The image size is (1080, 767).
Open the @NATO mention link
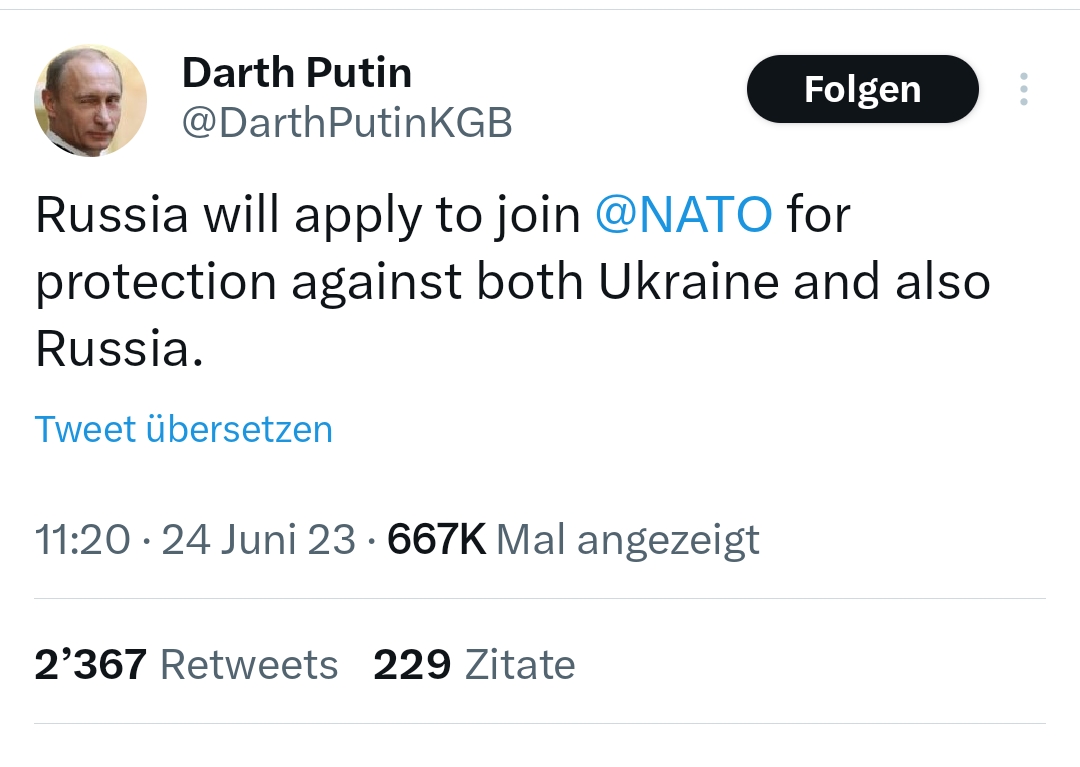pyautogui.click(x=683, y=213)
